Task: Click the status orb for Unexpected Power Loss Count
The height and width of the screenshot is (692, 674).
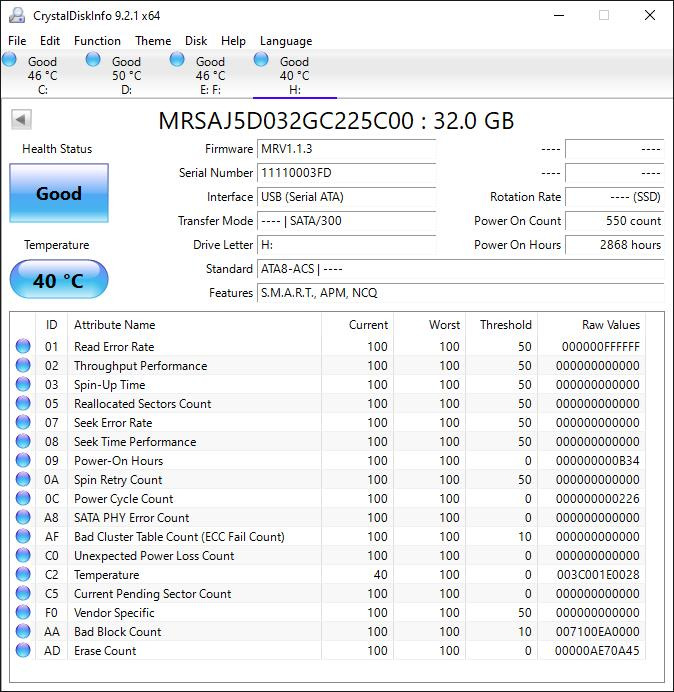Action: (23, 555)
